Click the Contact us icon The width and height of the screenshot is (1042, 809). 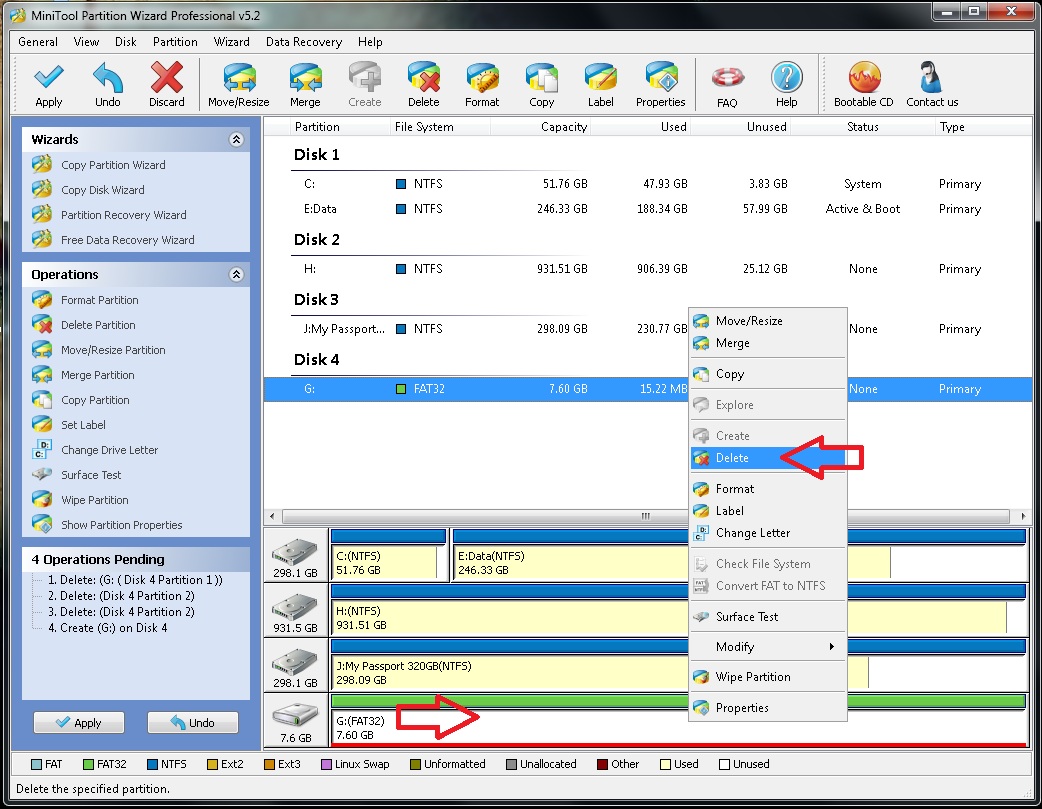932,84
